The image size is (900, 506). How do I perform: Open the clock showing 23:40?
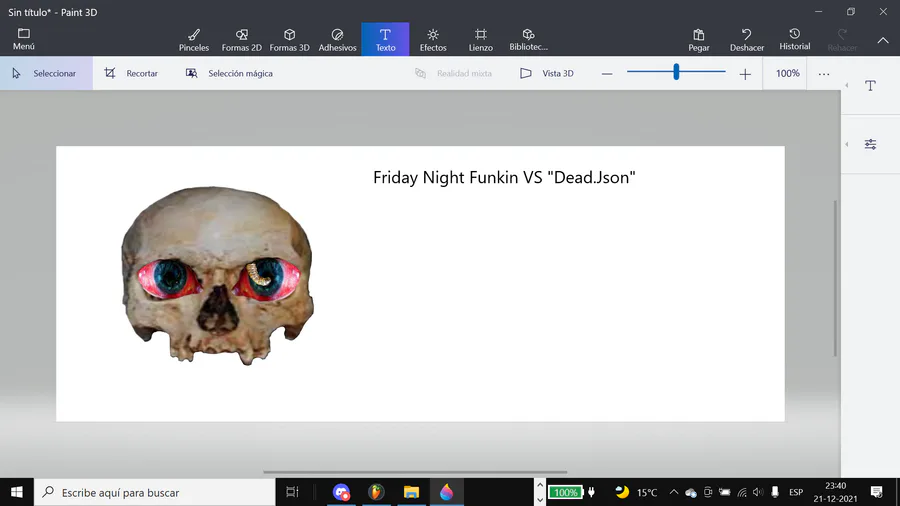(835, 492)
